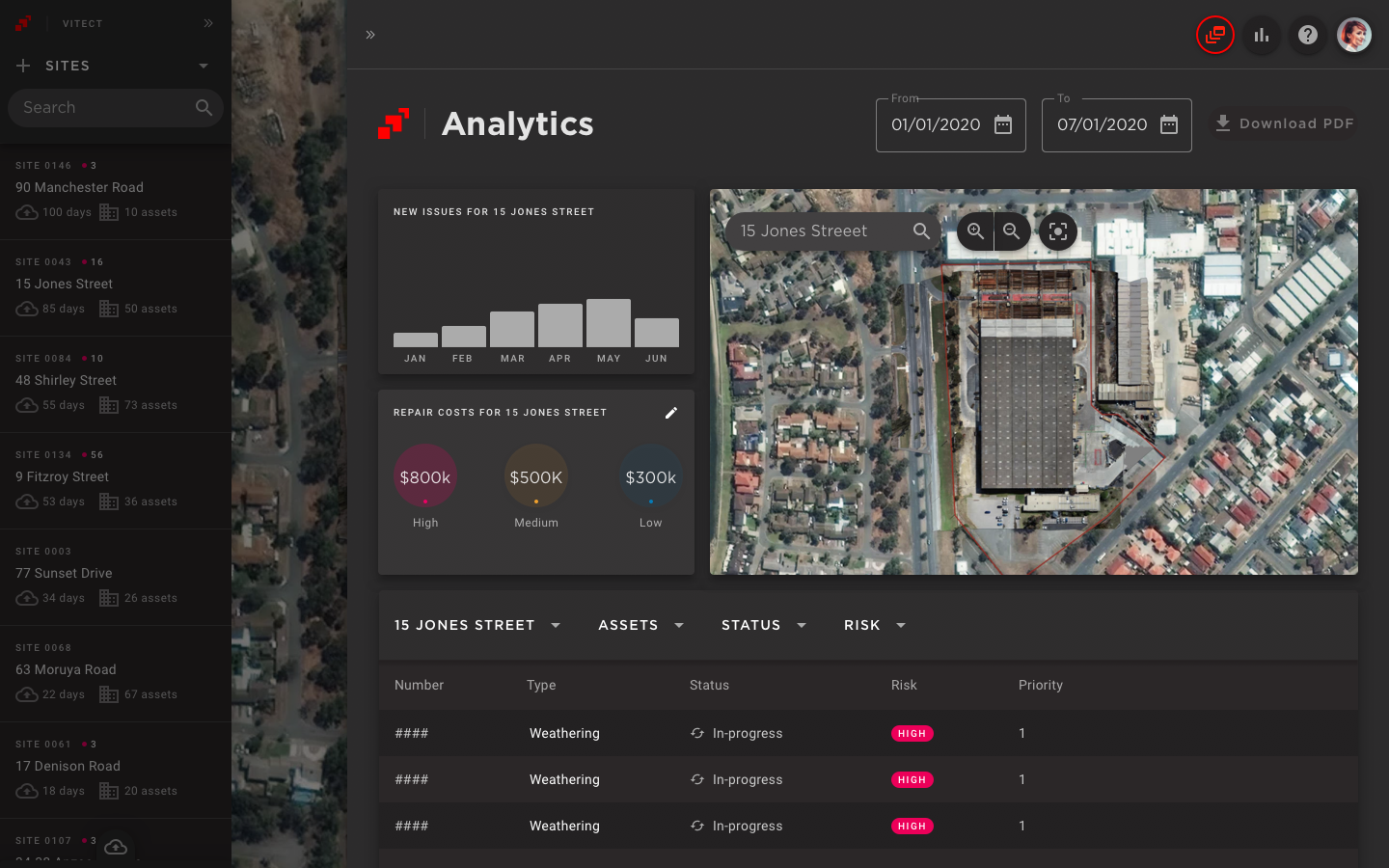Zoom out on the map
Image resolution: width=1389 pixels, height=868 pixels.
coord(1012,231)
